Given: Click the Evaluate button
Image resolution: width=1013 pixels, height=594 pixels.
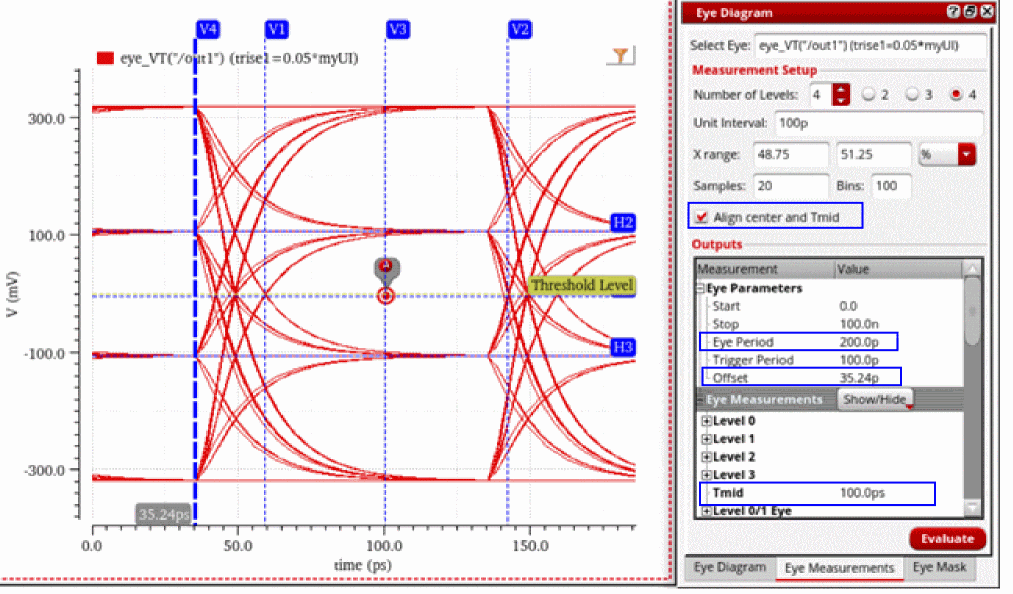Looking at the screenshot, I should (947, 538).
